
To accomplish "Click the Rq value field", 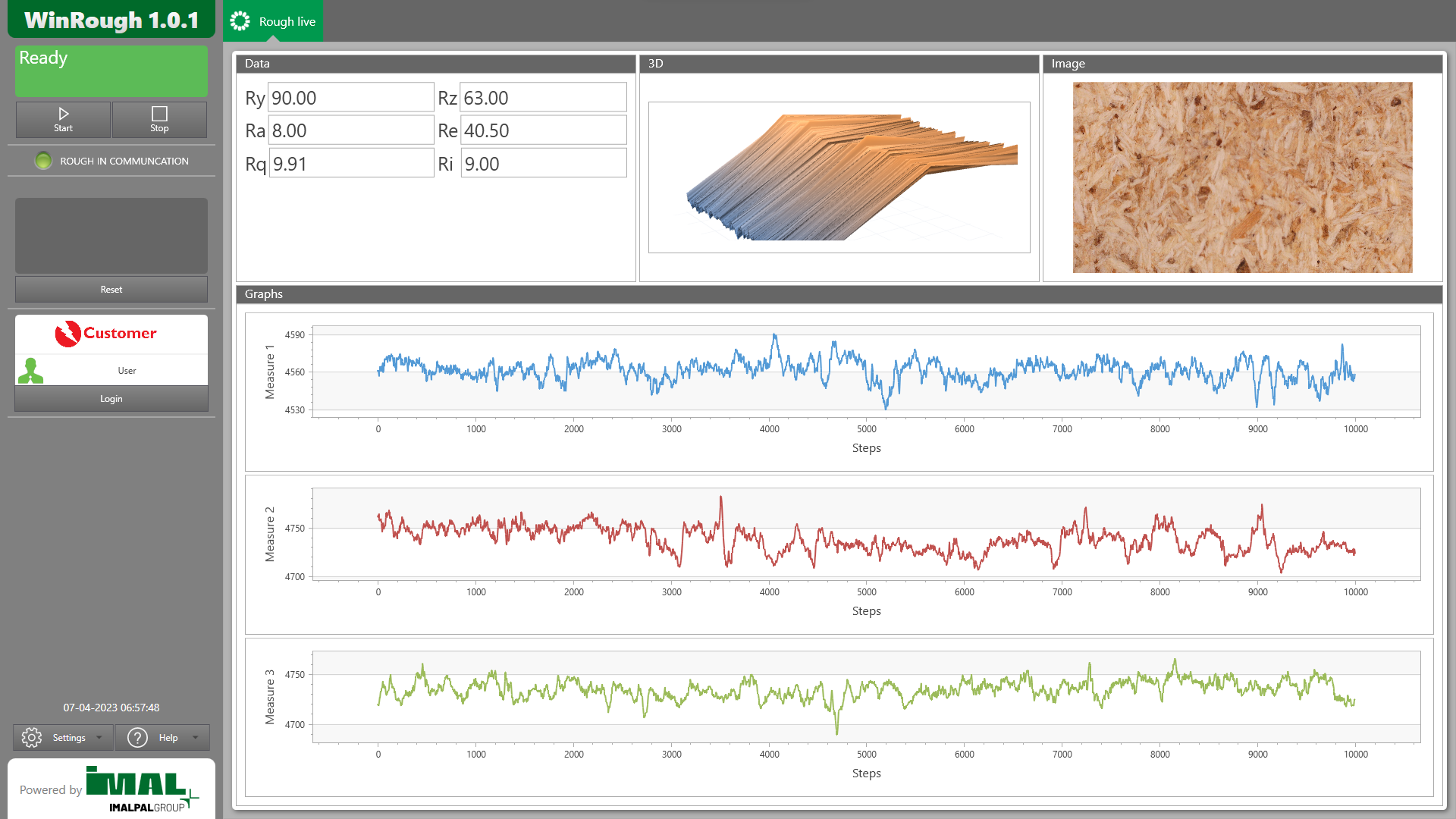I will coord(350,164).
